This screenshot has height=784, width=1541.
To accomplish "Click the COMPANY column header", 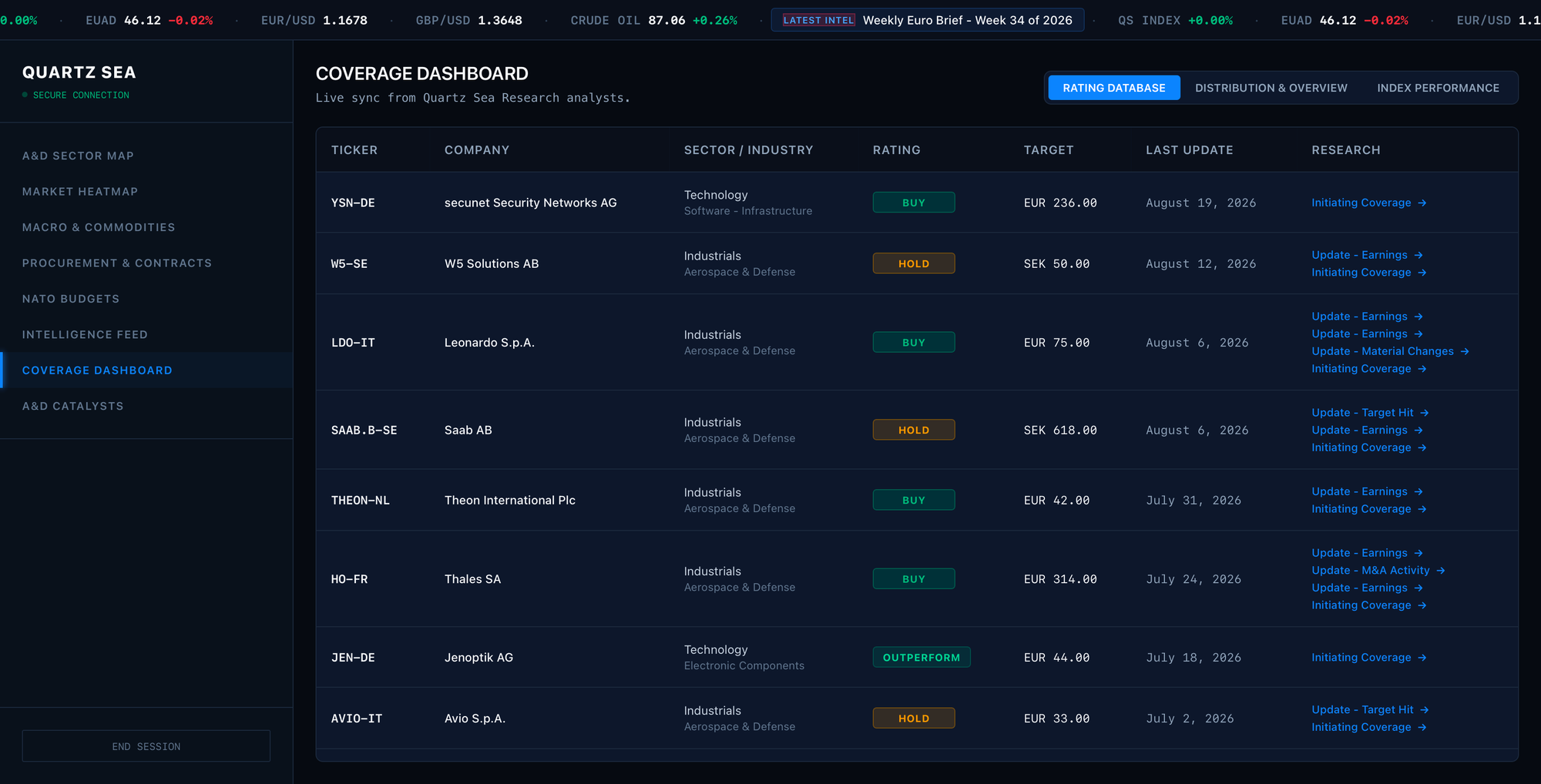I will click(x=477, y=150).
